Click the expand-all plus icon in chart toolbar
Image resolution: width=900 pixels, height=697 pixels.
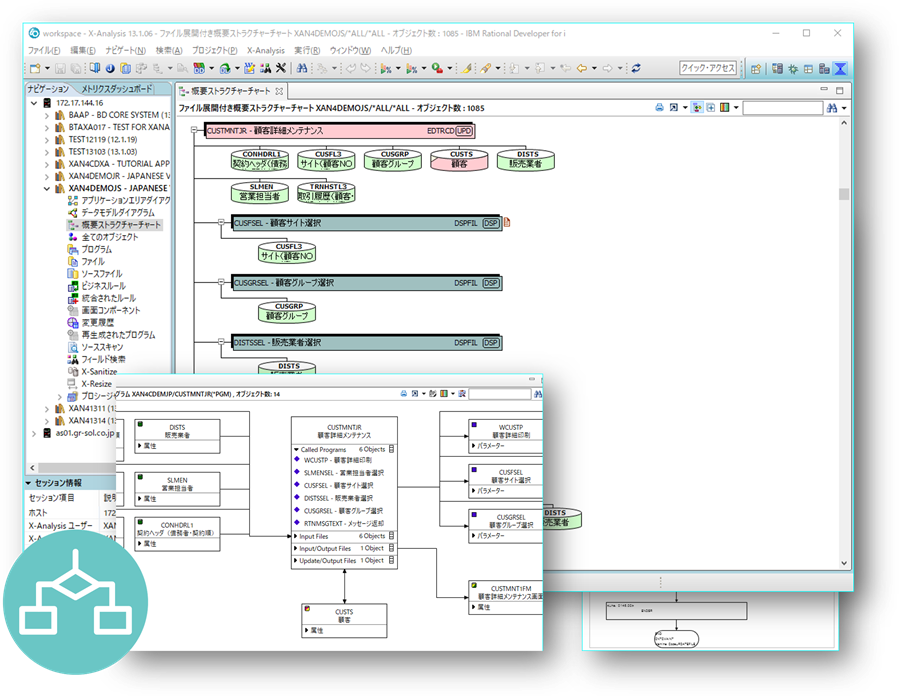[x=711, y=107]
